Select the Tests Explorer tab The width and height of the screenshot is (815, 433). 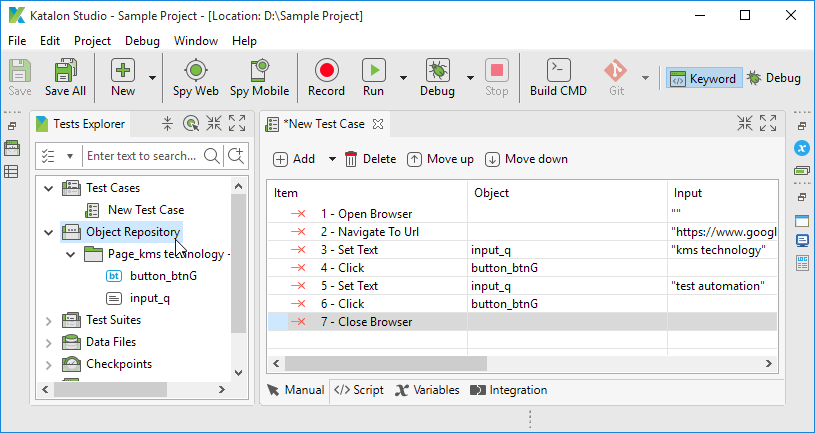[x=81, y=124]
